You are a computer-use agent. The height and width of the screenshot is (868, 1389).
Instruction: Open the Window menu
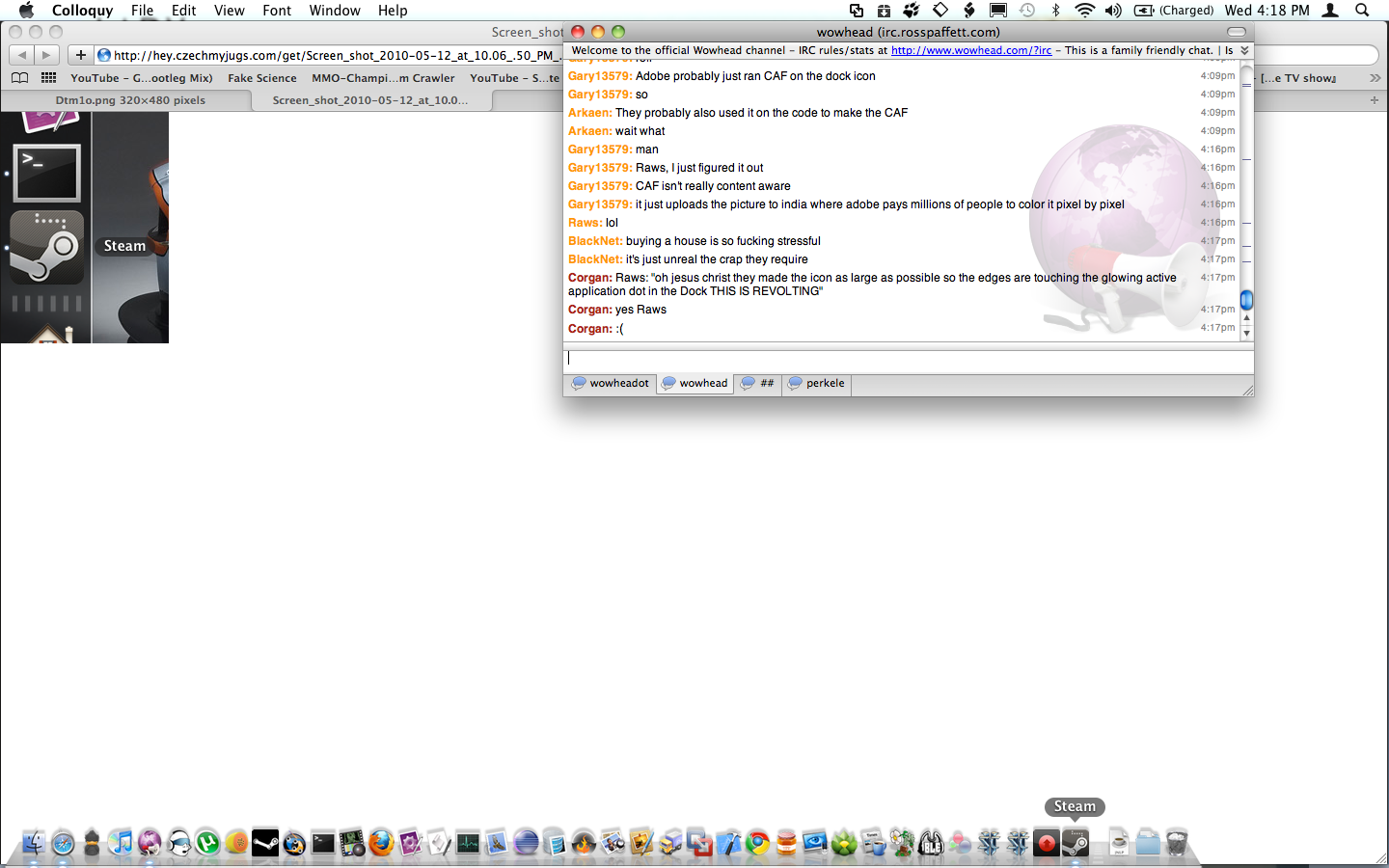[x=334, y=11]
